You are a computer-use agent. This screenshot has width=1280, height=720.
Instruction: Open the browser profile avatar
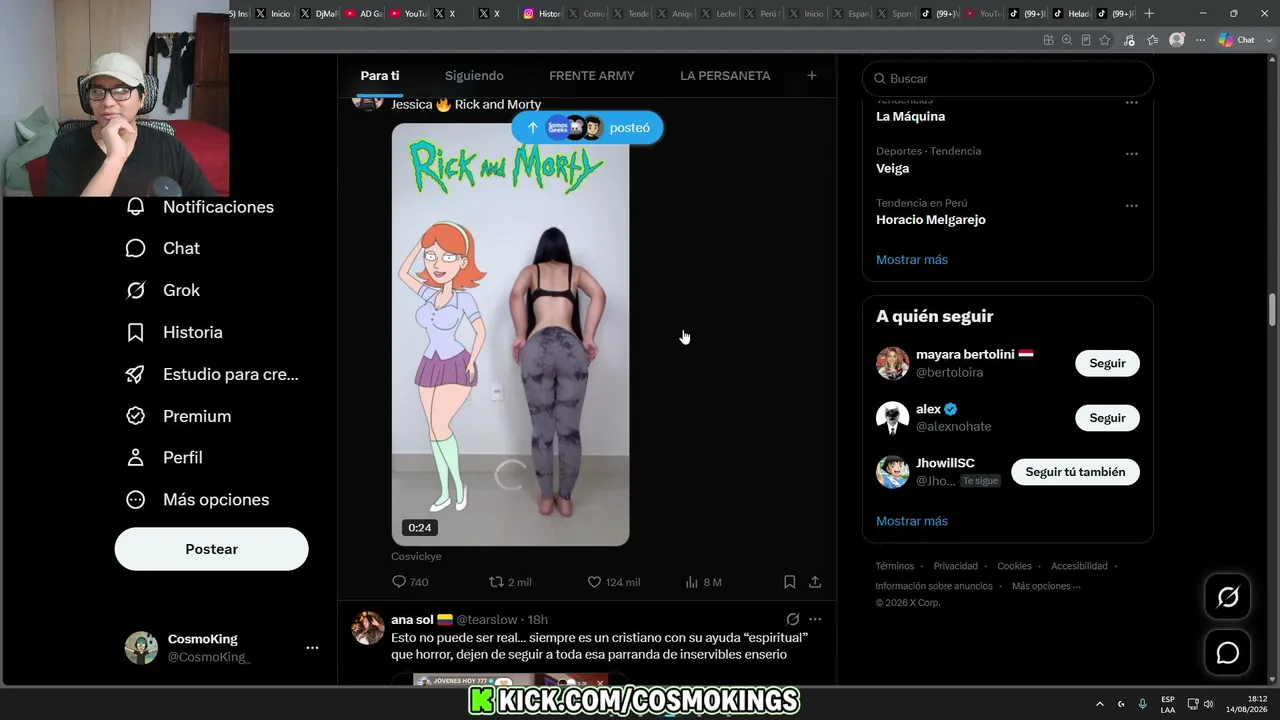[1177, 40]
